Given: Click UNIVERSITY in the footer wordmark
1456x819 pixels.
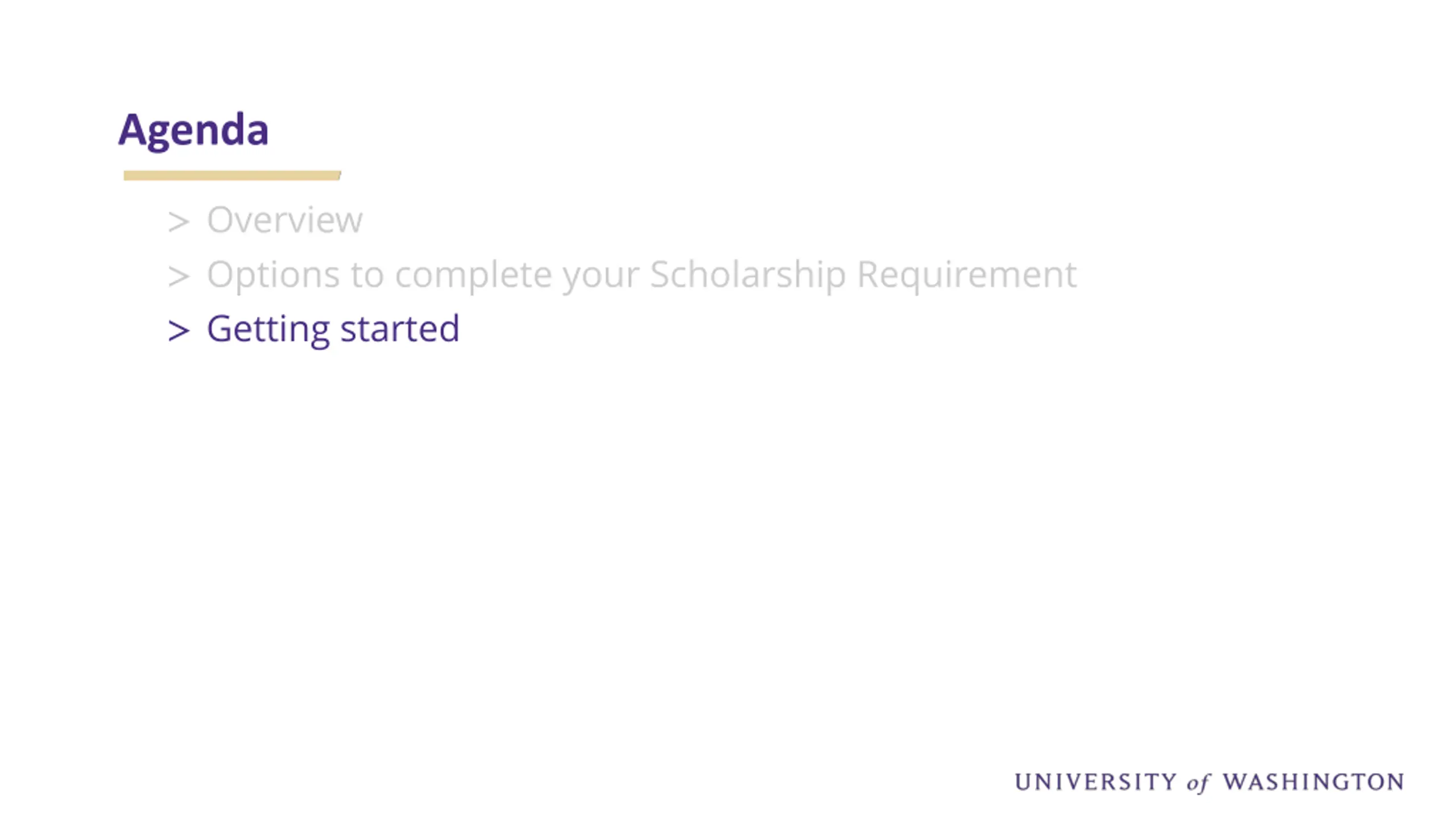Looking at the screenshot, I should click(1095, 782).
